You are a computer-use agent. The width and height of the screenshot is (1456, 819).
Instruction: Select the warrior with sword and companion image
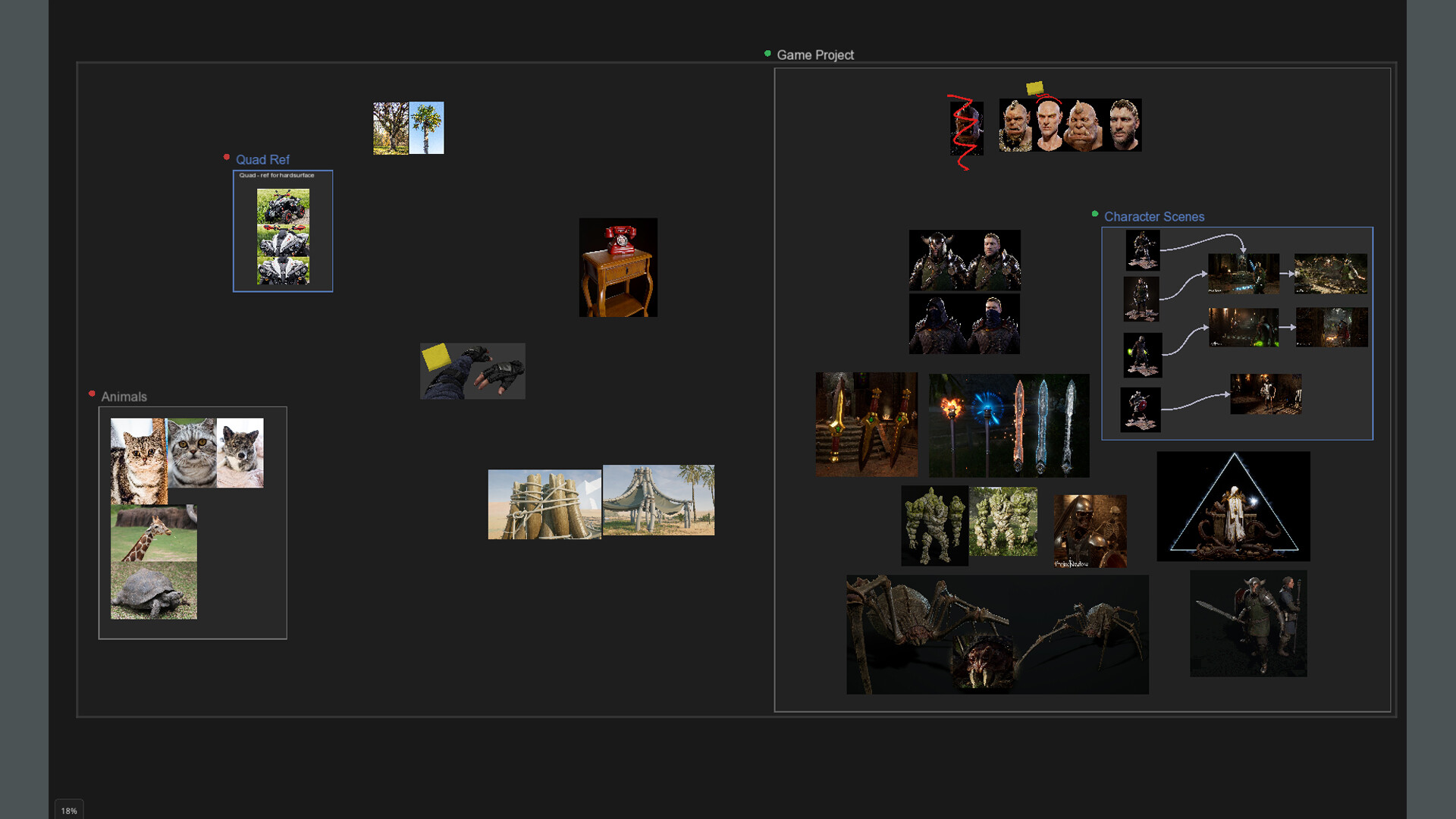click(1248, 623)
